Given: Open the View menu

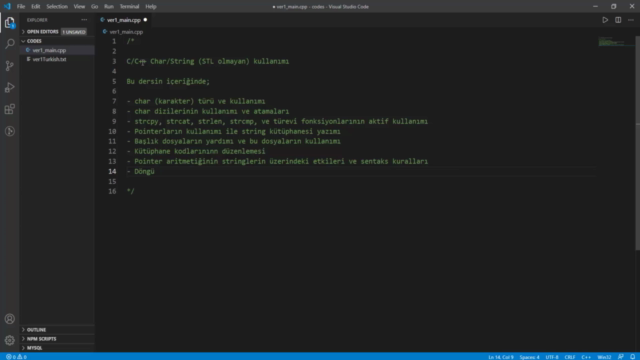Looking at the screenshot, I should click(x=79, y=7).
